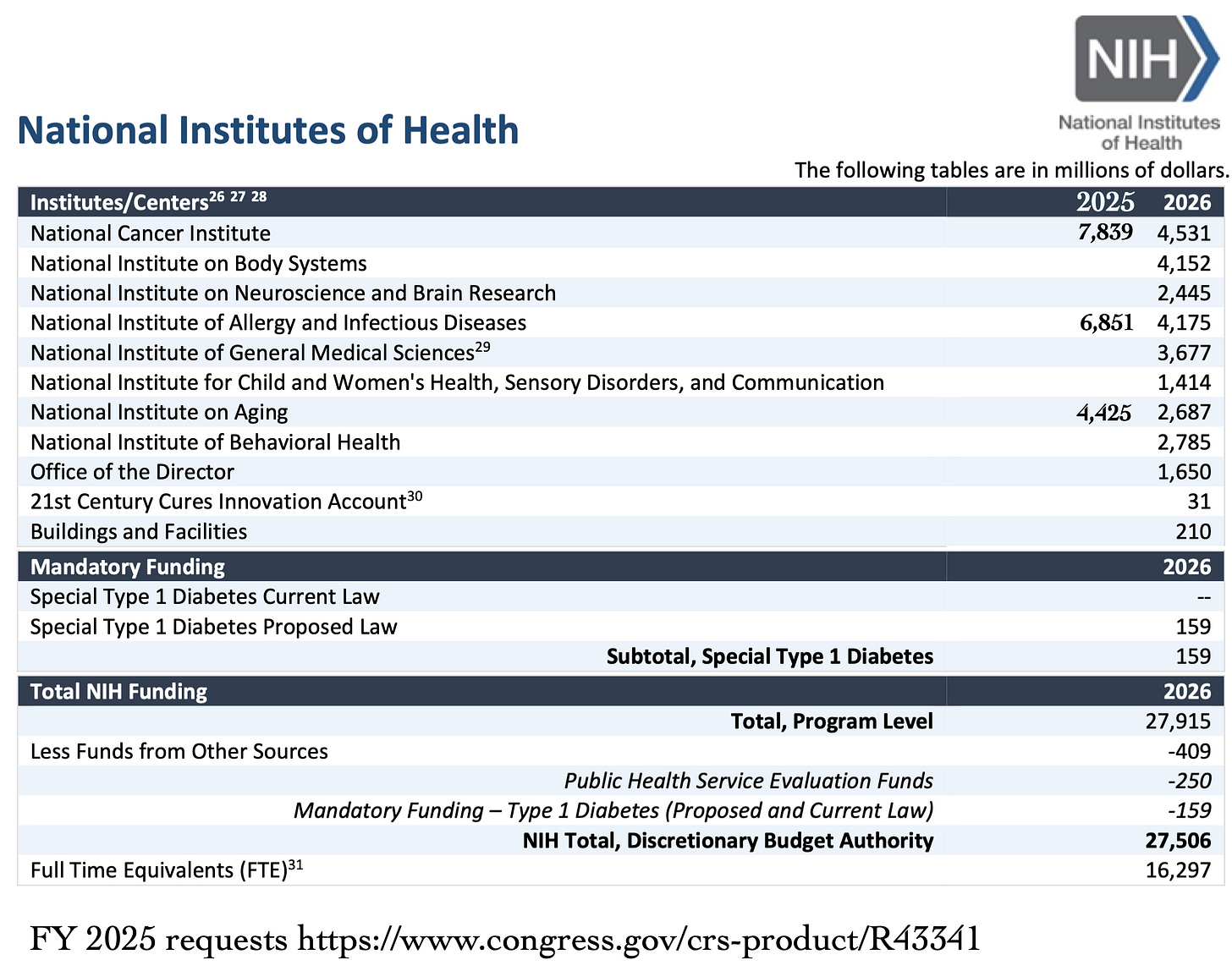The image size is (1232, 971).
Task: Click the 4,531 Cancer Institute 2026 value
Action: 1184,233
